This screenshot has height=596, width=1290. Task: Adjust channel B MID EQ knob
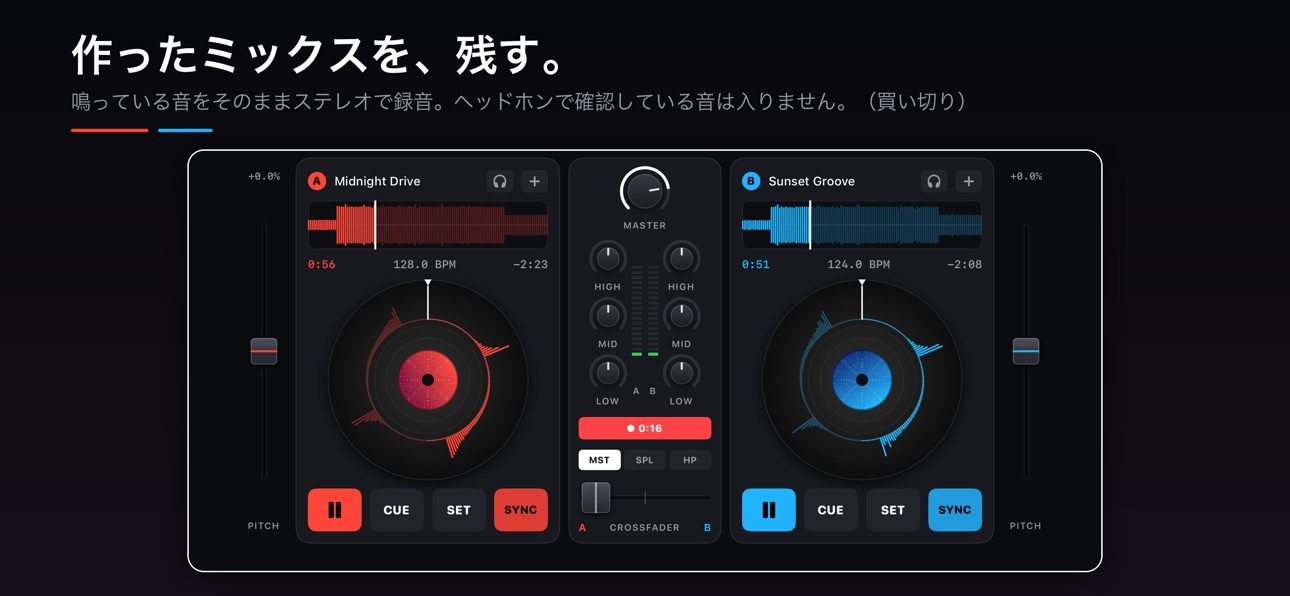(681, 316)
